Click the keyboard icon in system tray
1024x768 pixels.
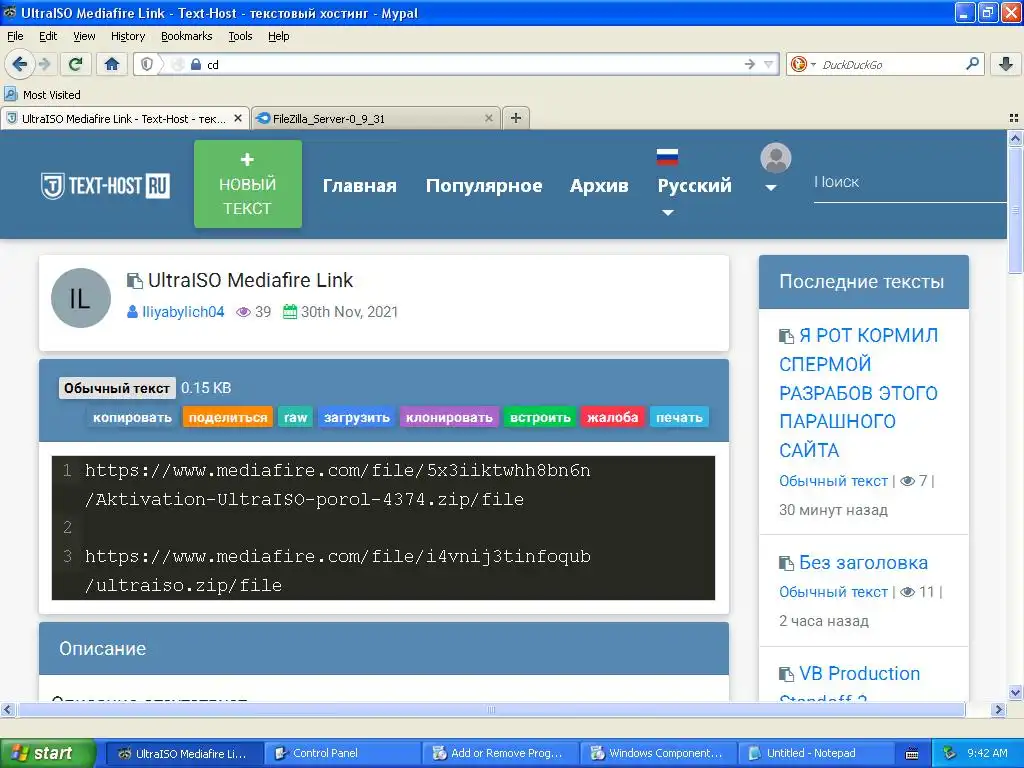point(912,754)
